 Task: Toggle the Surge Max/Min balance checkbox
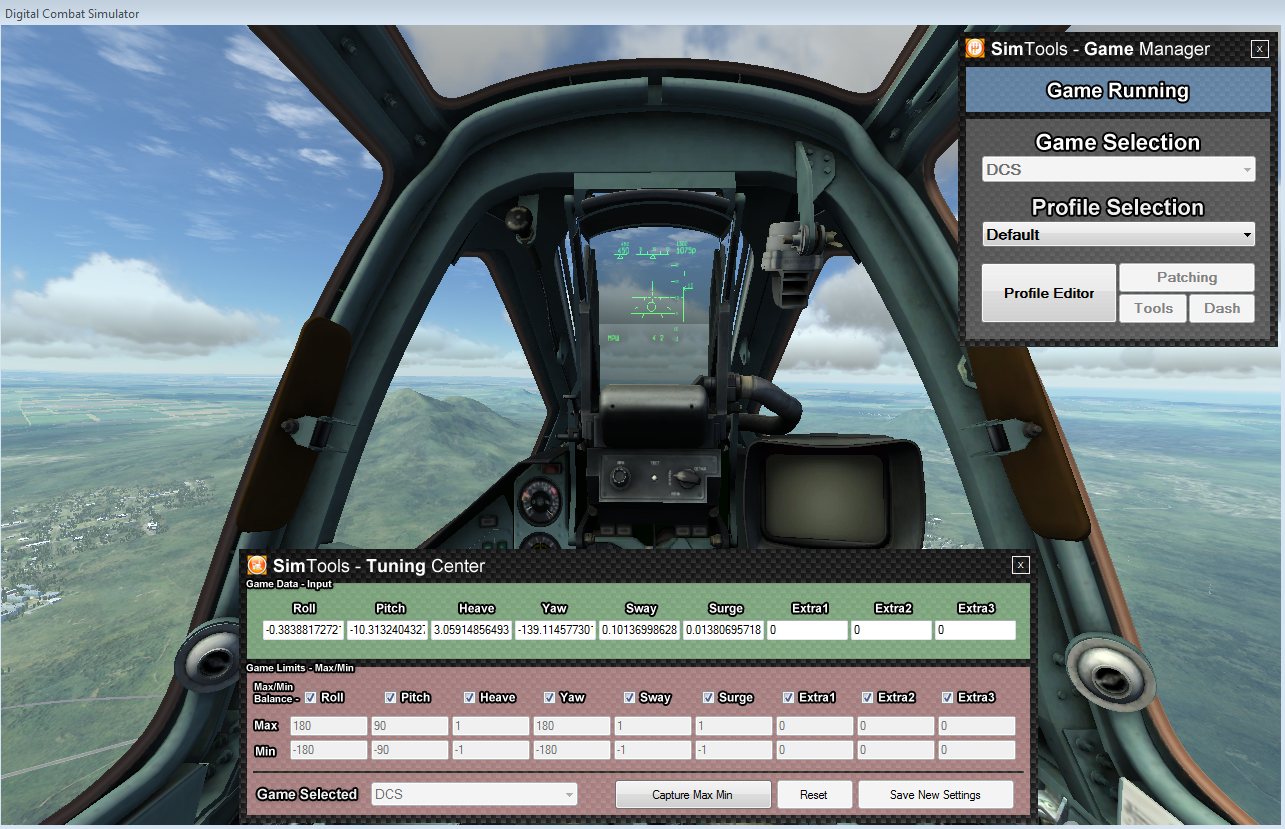point(709,697)
